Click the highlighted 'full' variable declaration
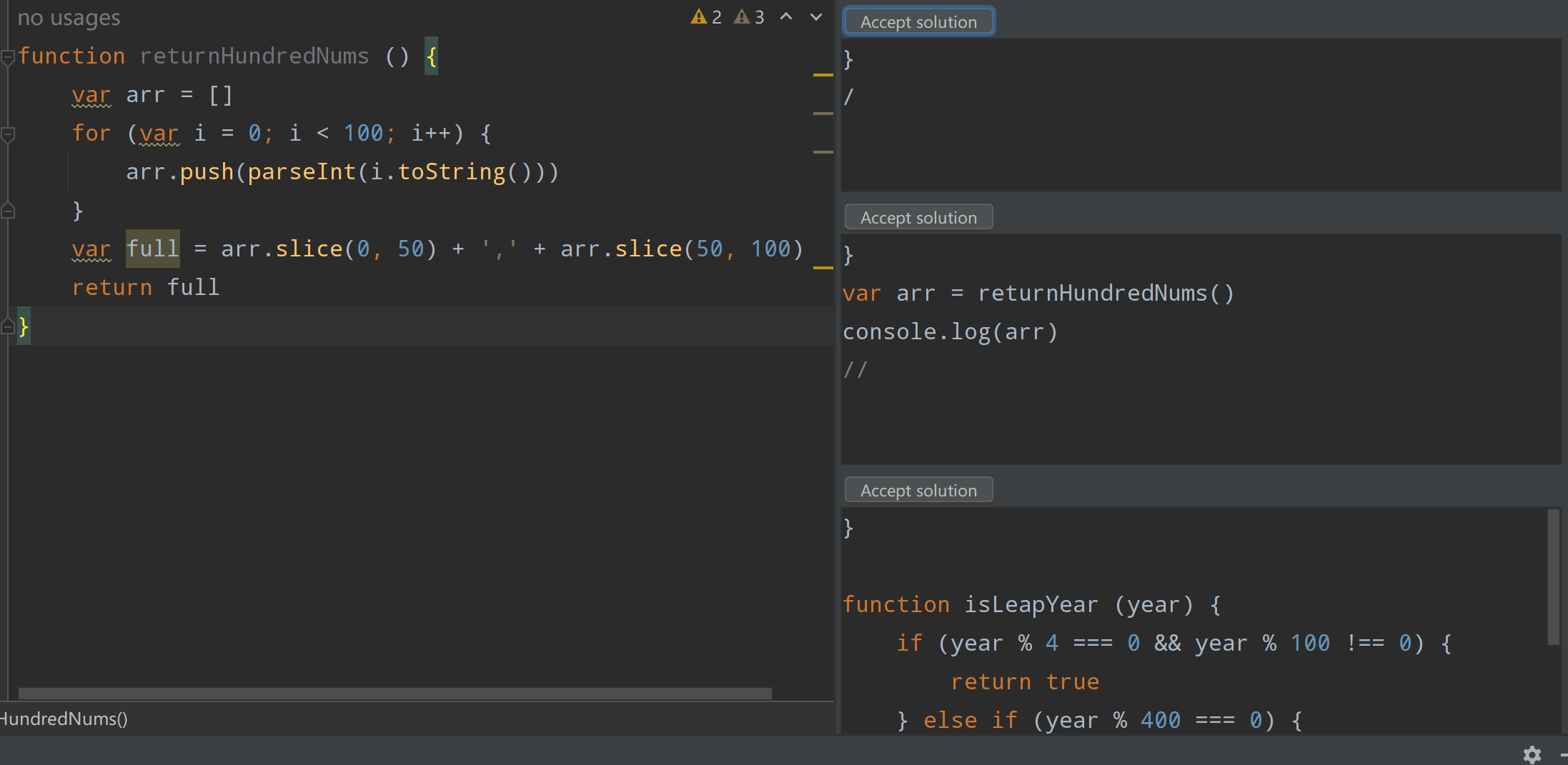1568x765 pixels. point(152,249)
